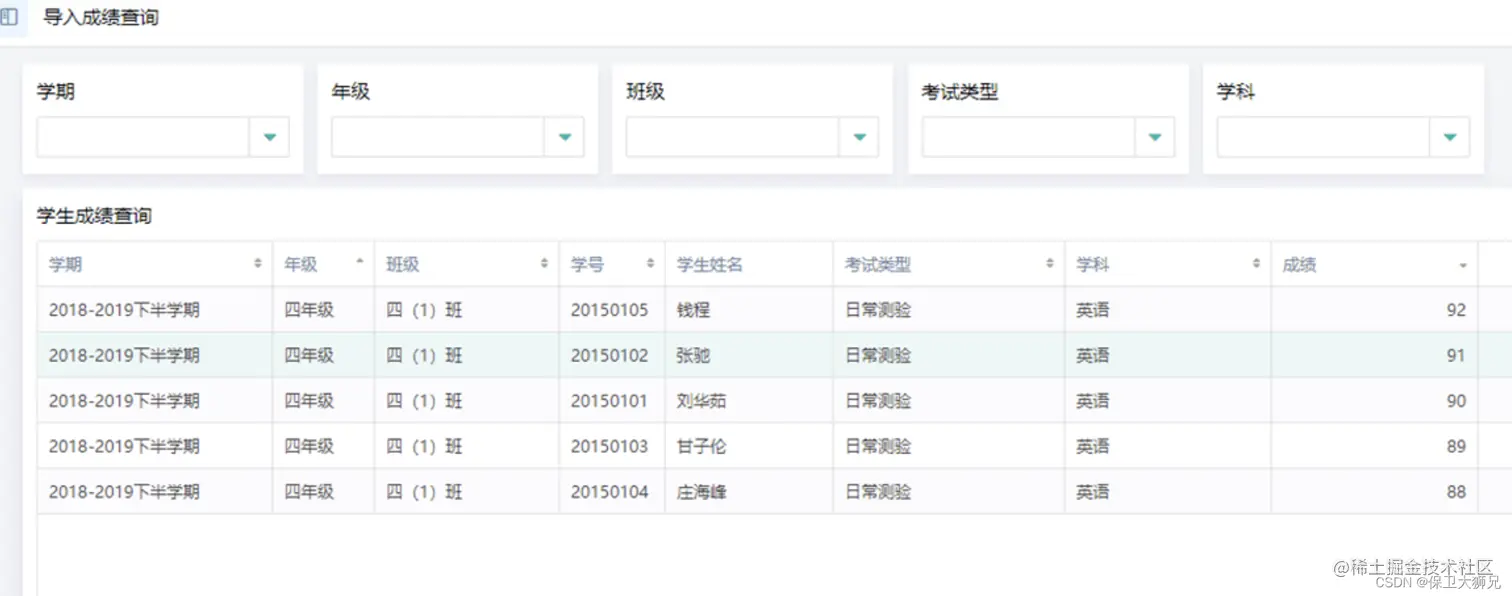Screen dimensions: 1512x596
Task: Select the table row for student 钱程
Action: click(693, 310)
